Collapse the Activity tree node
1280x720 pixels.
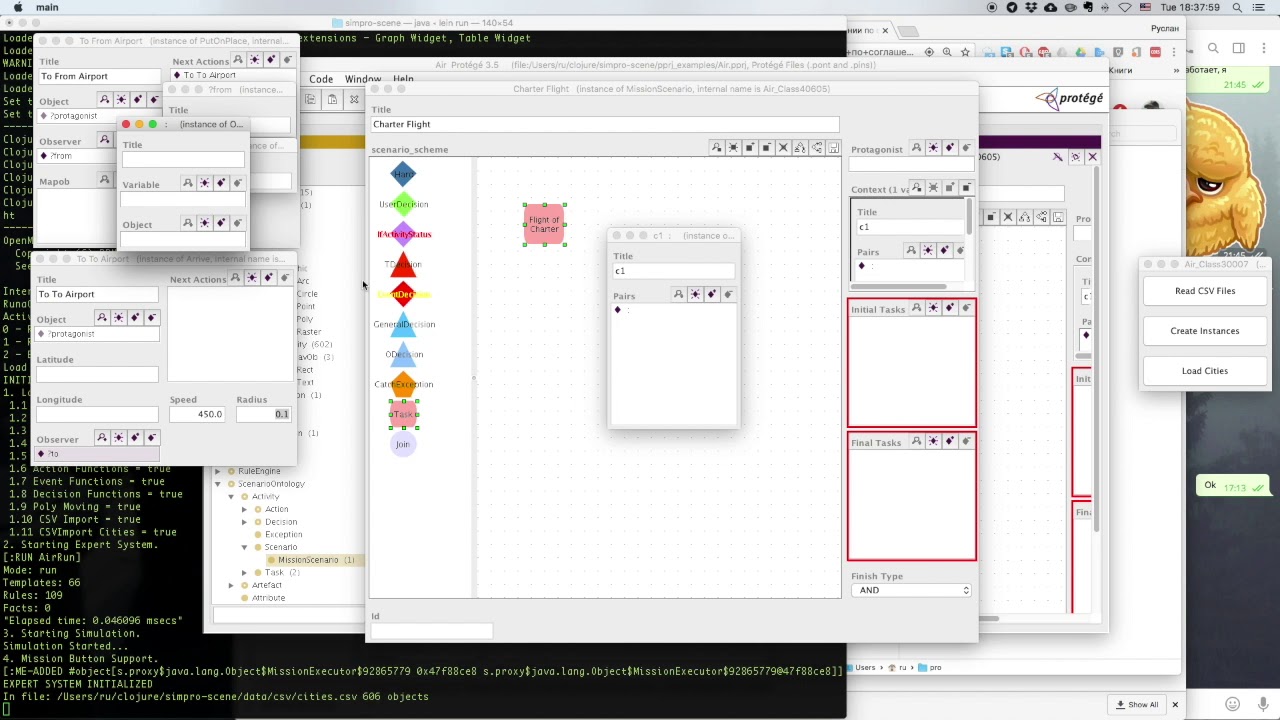(x=231, y=497)
